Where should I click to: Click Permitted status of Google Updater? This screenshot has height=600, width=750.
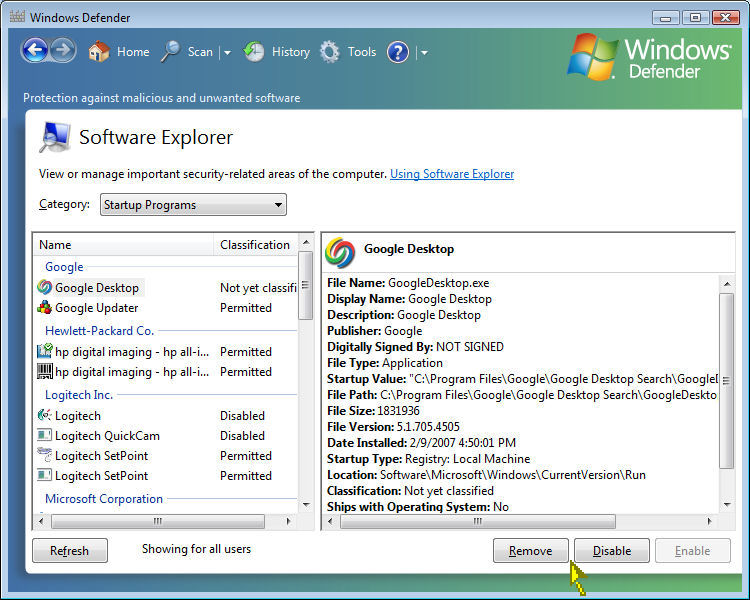[x=245, y=308]
